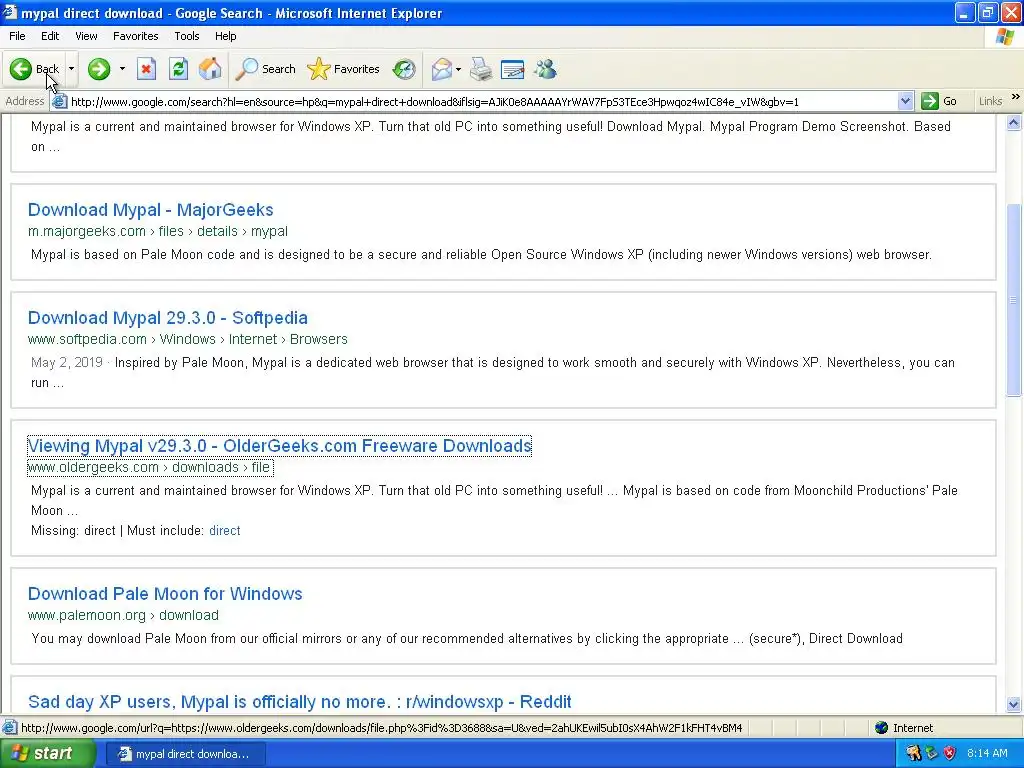The width and height of the screenshot is (1024, 768).
Task: Click the www.oldergeeks.com breadcrumb URL
Action: 150,468
